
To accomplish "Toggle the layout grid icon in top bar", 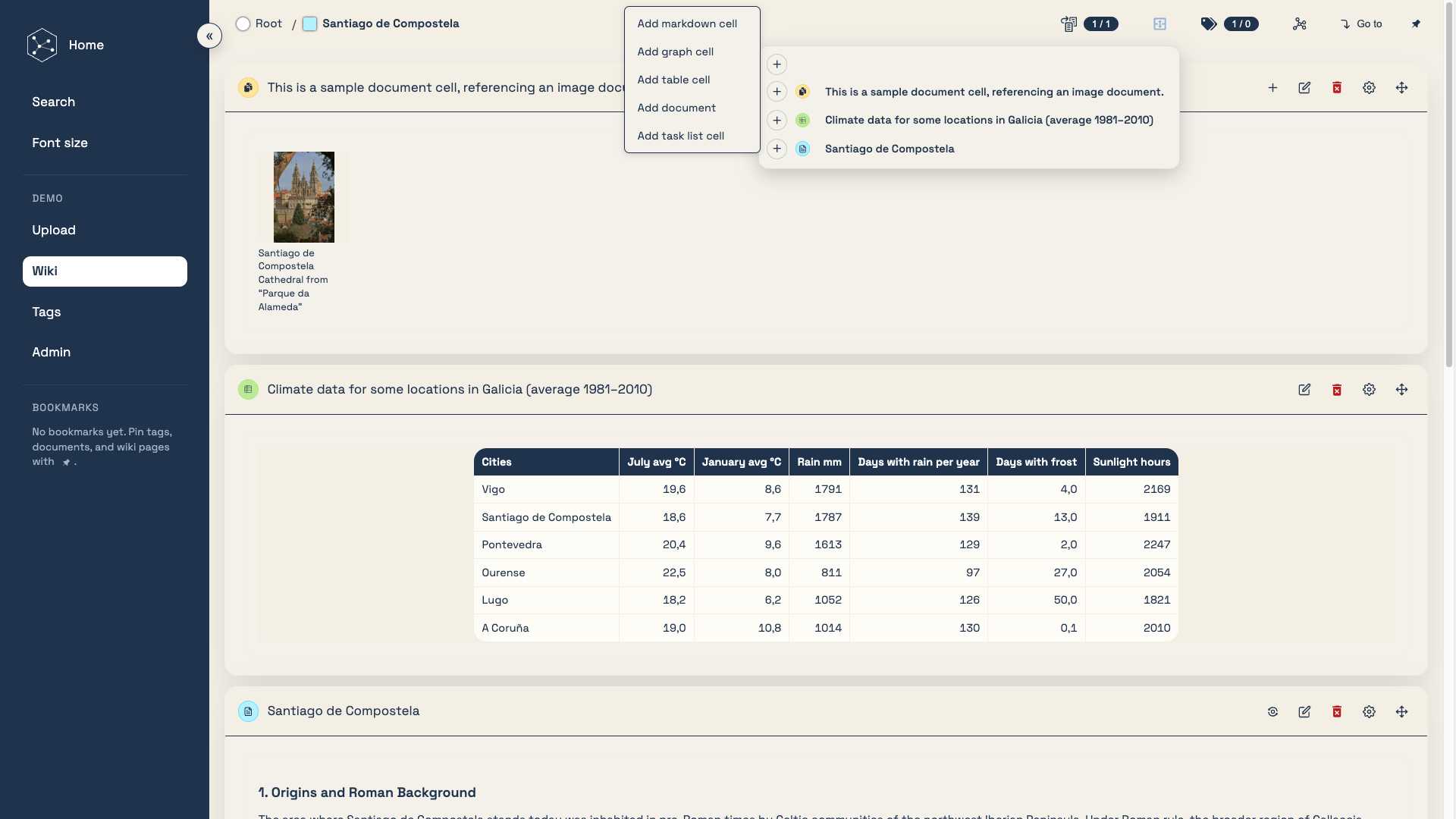I will (x=1159, y=24).
